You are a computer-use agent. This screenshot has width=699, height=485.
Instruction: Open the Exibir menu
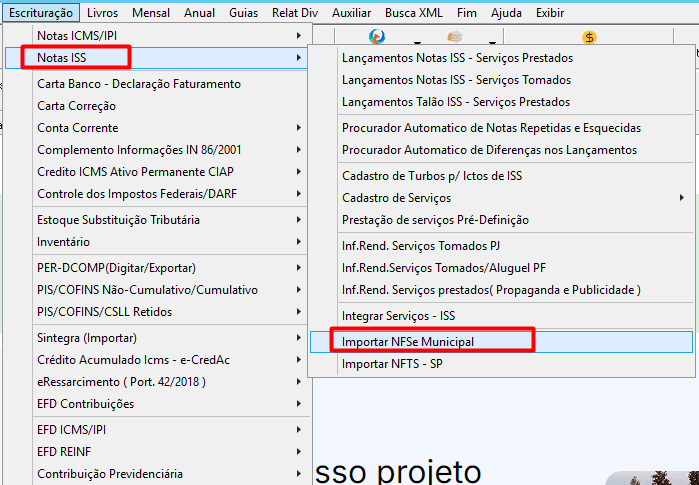[550, 13]
